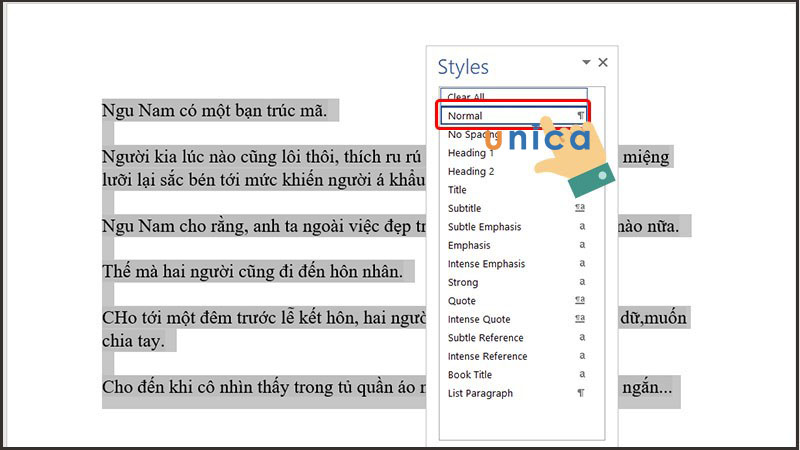Click the linked style icon beside Quote
This screenshot has height=450, width=800.
(580, 300)
